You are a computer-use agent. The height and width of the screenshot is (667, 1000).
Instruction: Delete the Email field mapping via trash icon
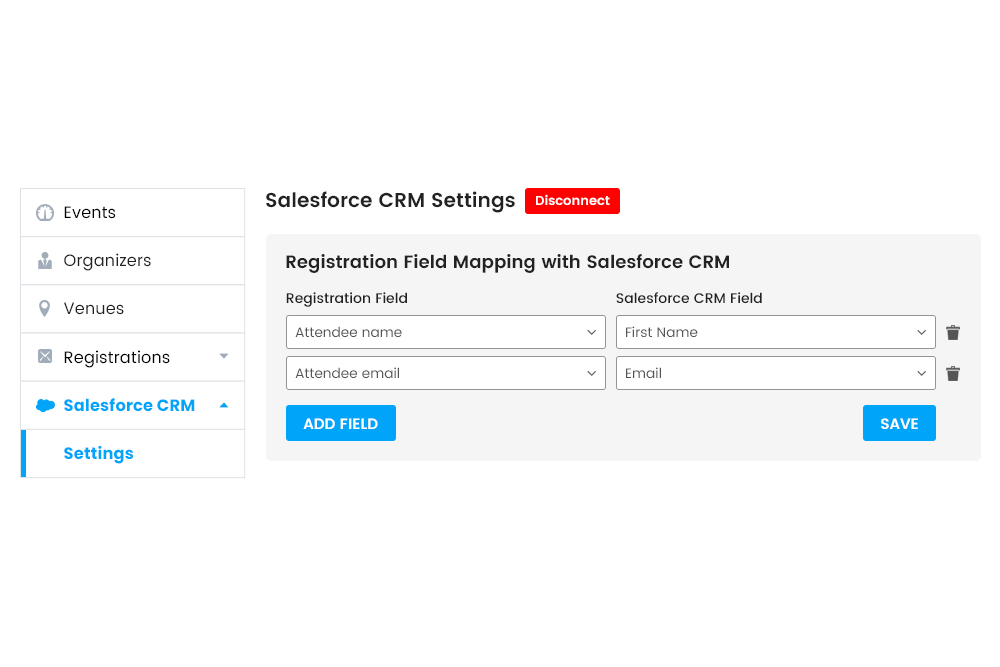coord(952,373)
